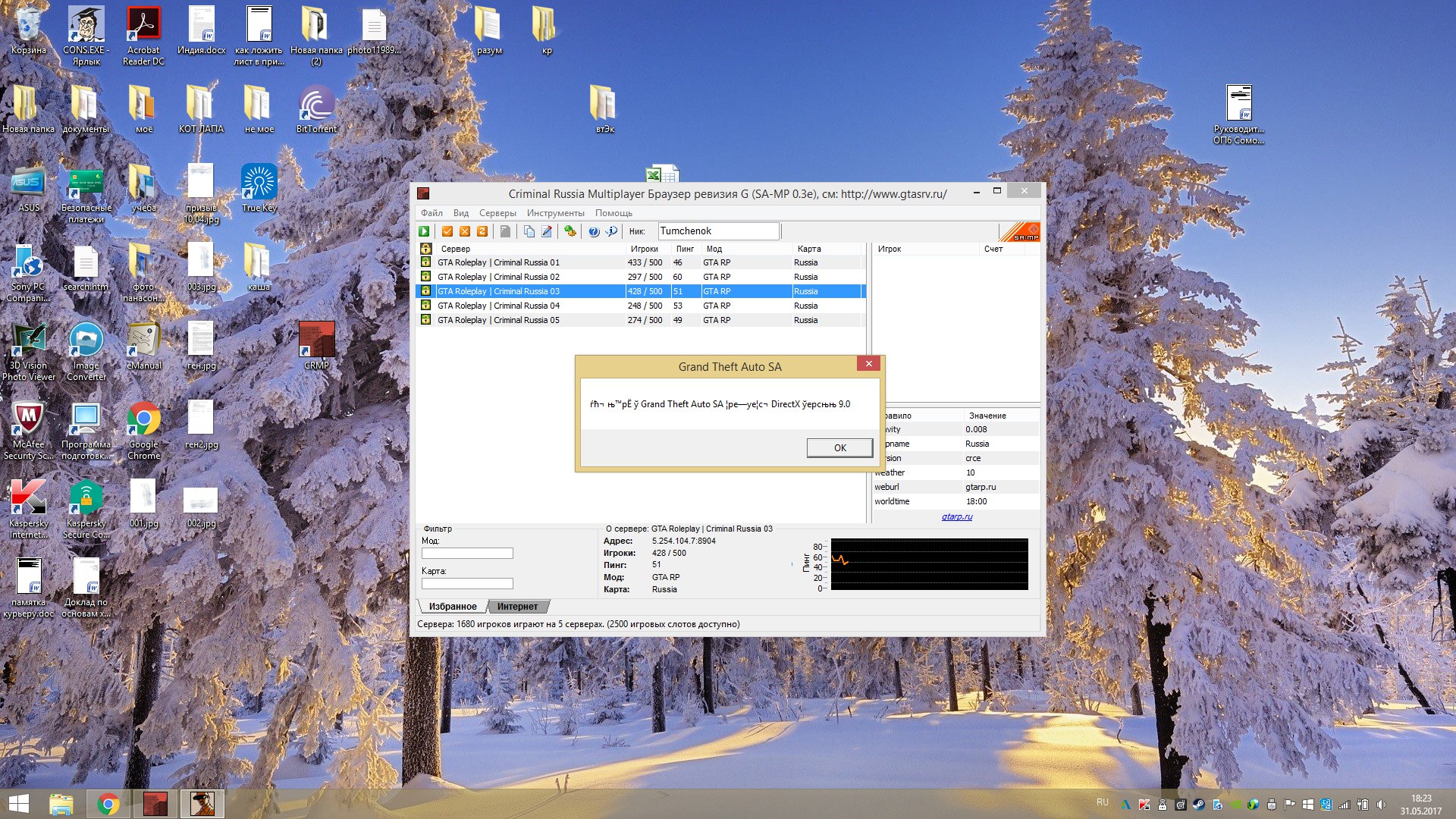Open the Серверы menu
The image size is (1456, 819).
pyautogui.click(x=497, y=213)
